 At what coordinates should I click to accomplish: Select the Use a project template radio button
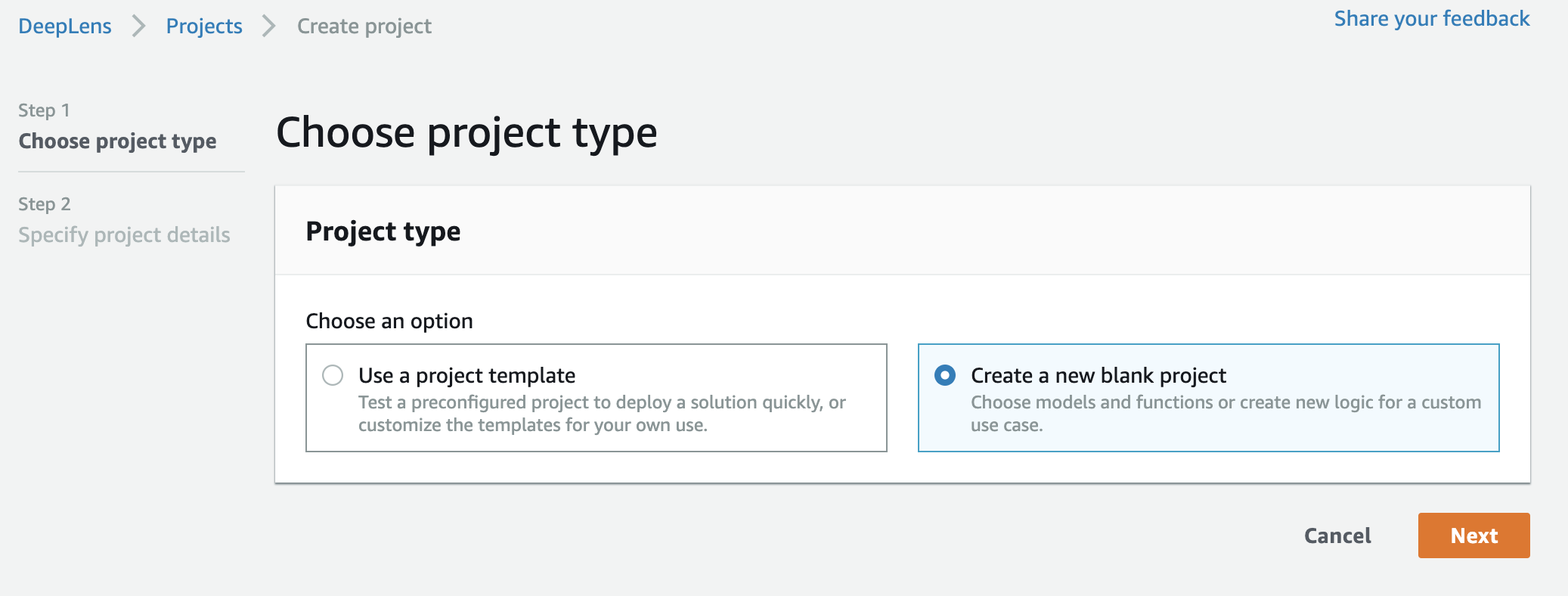tap(333, 375)
